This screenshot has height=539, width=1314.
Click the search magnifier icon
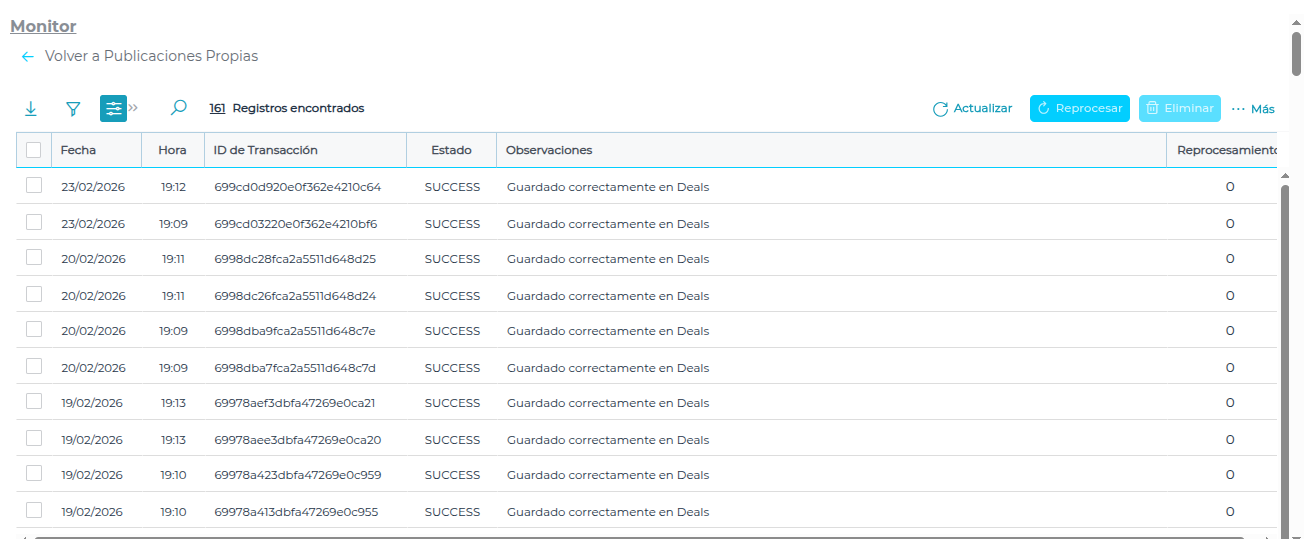(x=179, y=108)
